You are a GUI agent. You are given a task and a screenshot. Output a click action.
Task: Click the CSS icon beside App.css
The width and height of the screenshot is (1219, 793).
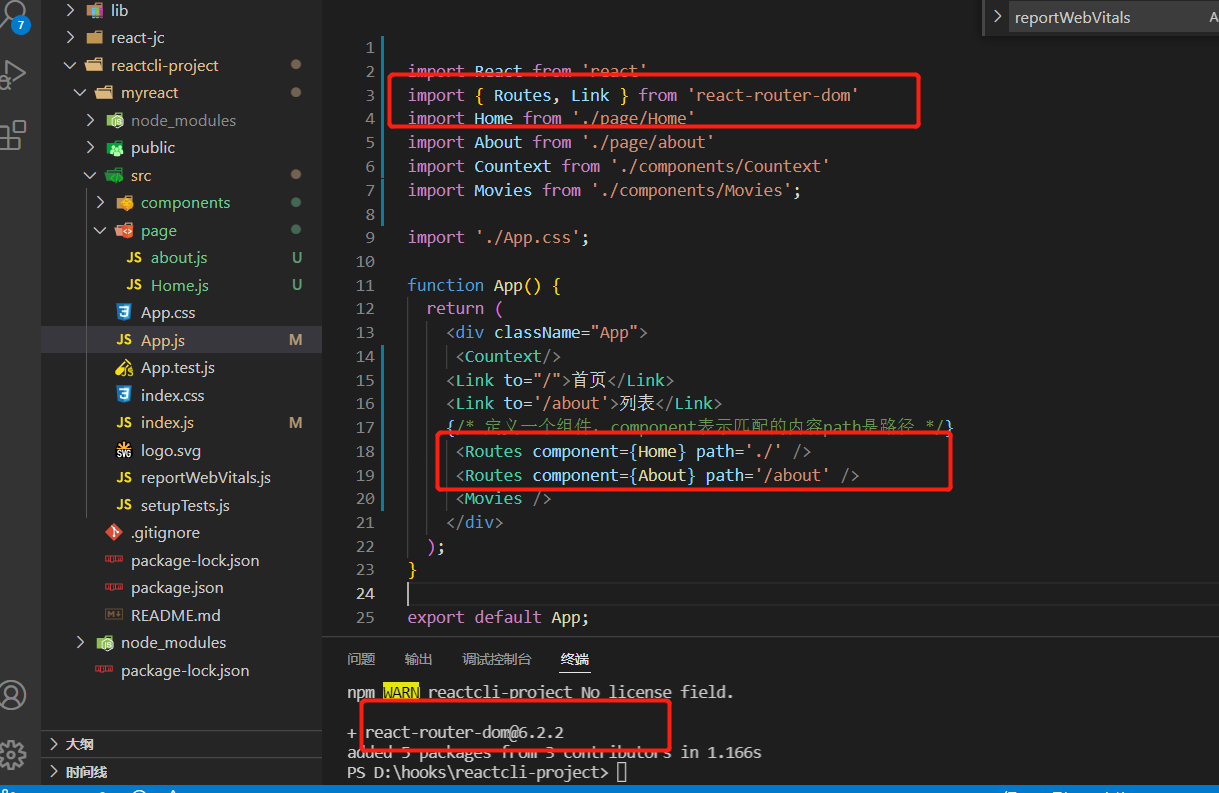(x=124, y=313)
